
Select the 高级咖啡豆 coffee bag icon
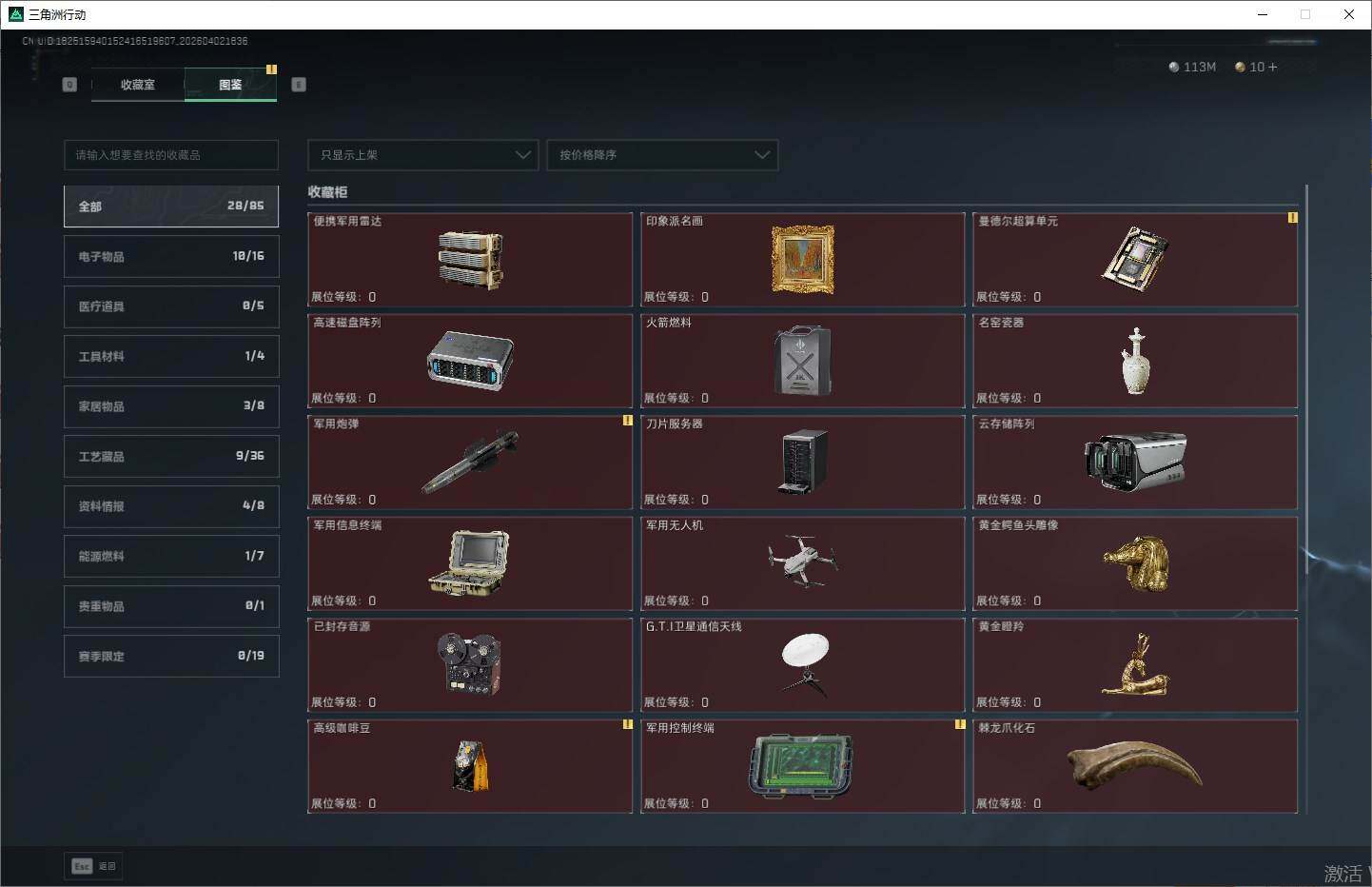(x=470, y=766)
